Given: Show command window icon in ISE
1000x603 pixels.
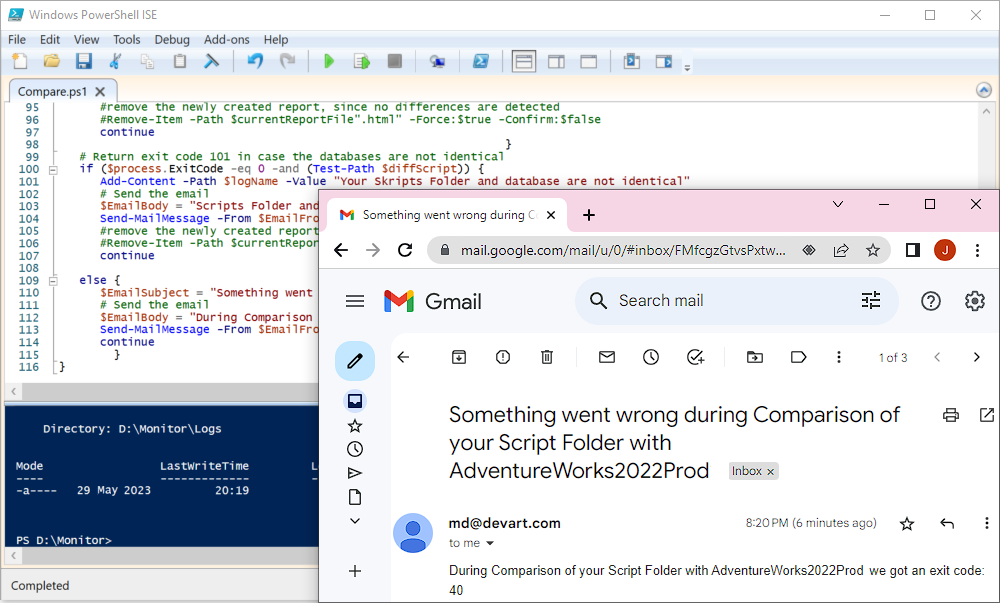Looking at the screenshot, I should click(631, 61).
